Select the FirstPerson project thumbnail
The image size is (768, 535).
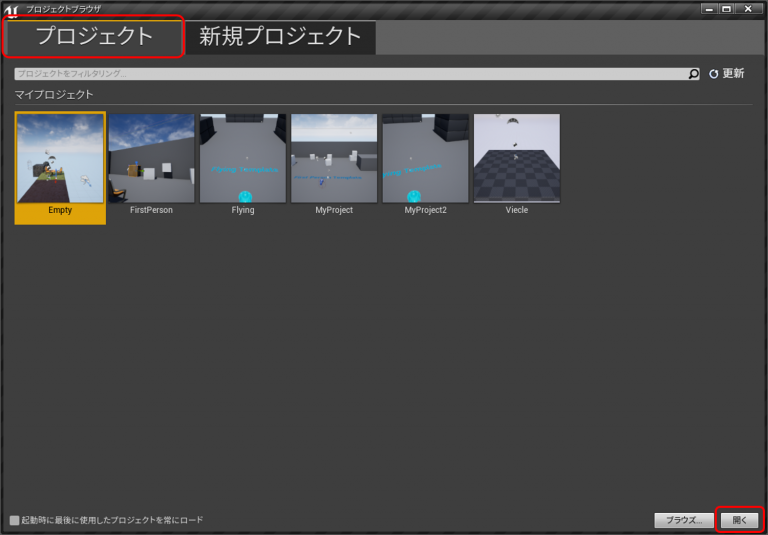(x=151, y=158)
